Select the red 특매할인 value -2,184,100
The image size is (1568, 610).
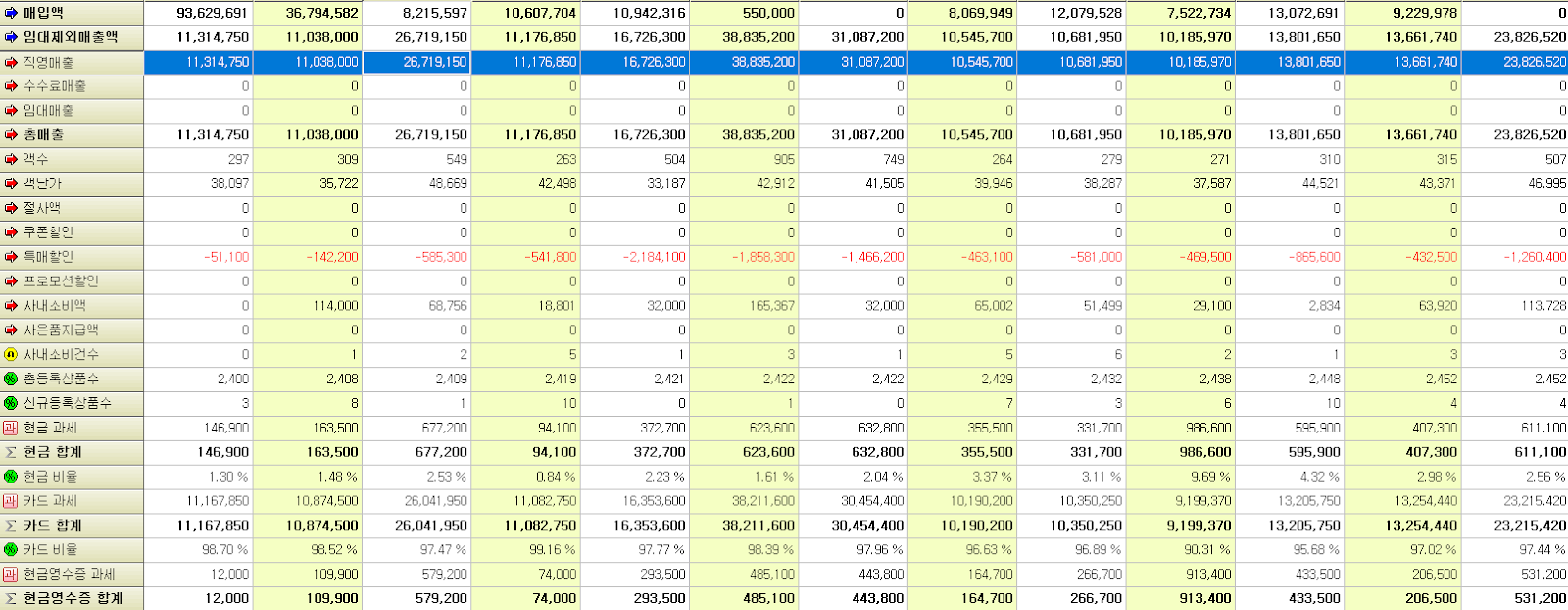[x=636, y=257]
